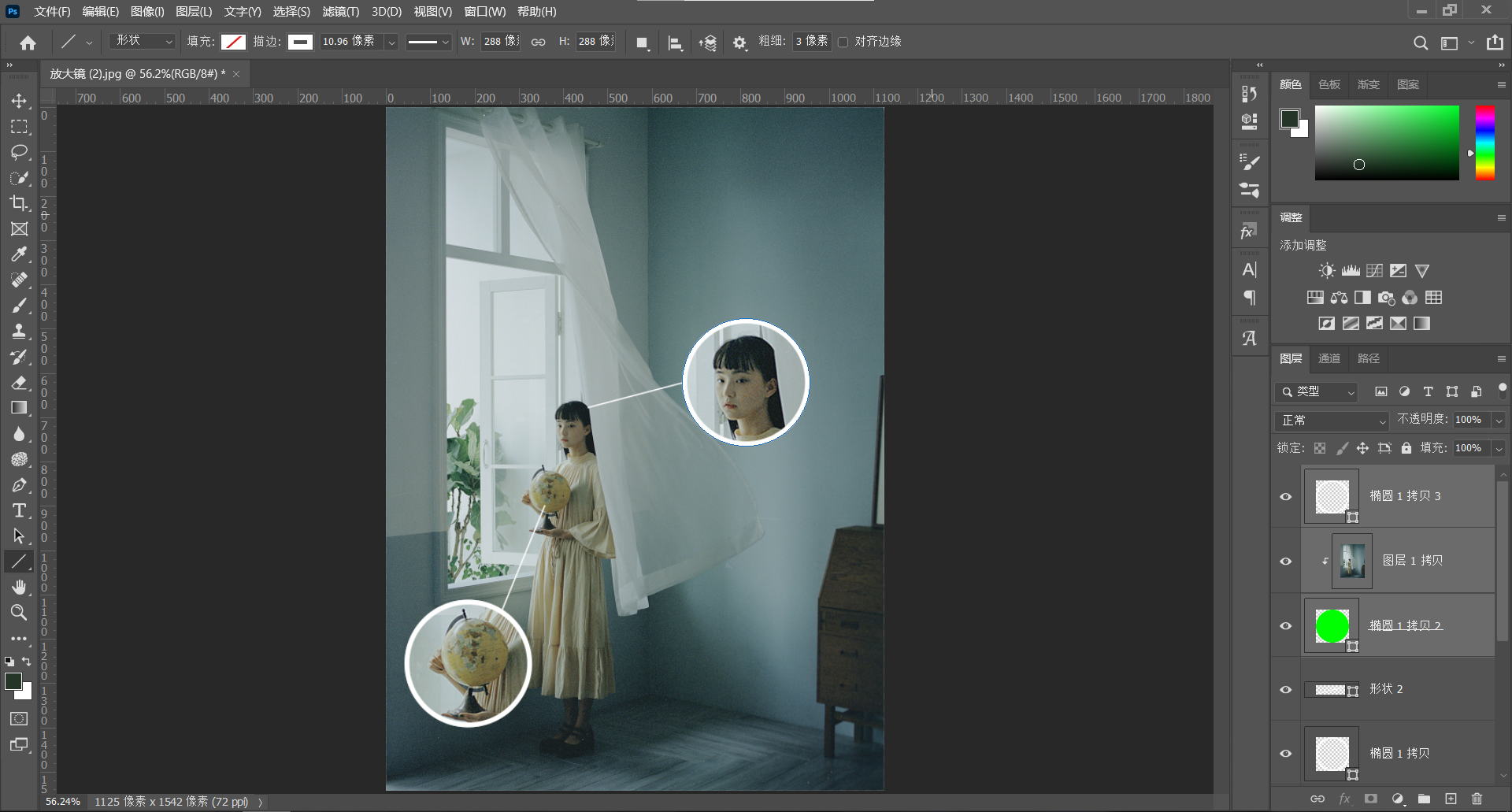Open stroke width 10.96 像素 dropdown

coord(391,43)
